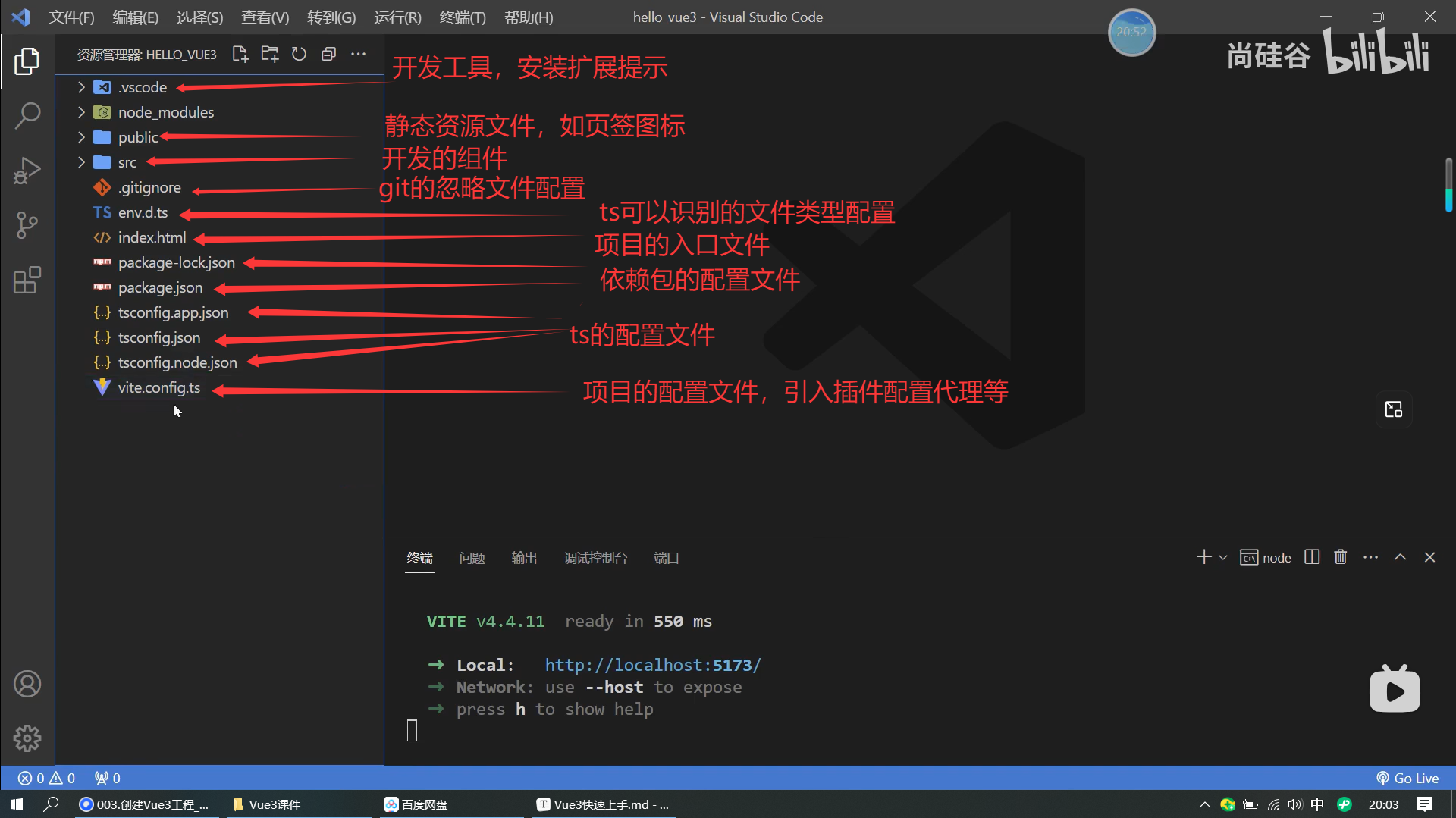Screen dimensions: 1456x818
Task: Open the Explorer view in activity bar
Action: coord(27,61)
